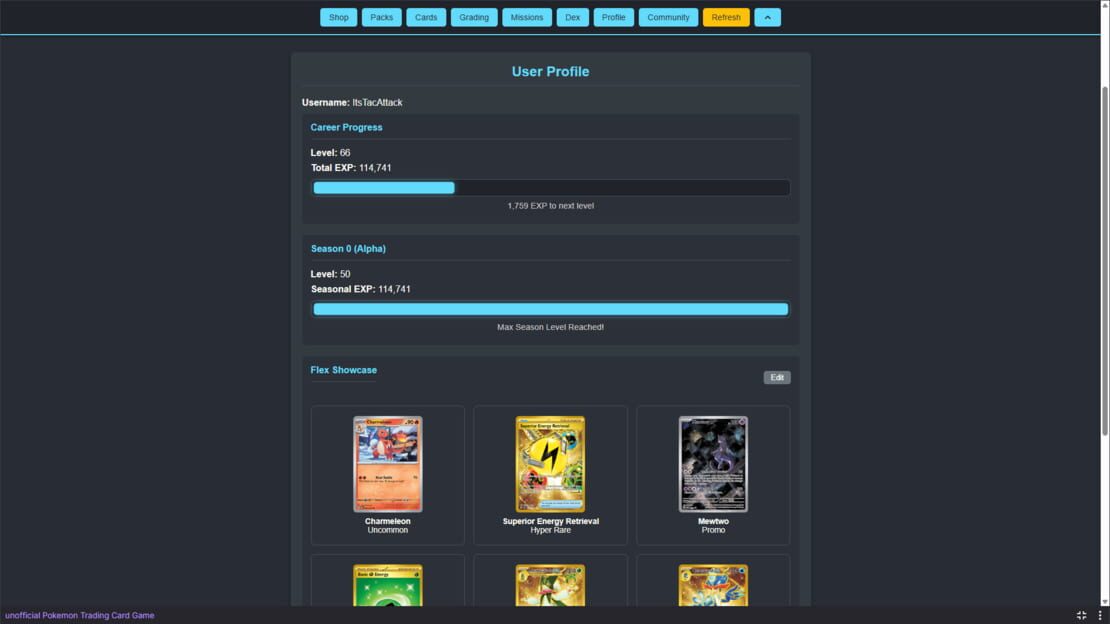Select the Mewtwo promo card image
Image resolution: width=1110 pixels, height=624 pixels.
[x=713, y=464]
